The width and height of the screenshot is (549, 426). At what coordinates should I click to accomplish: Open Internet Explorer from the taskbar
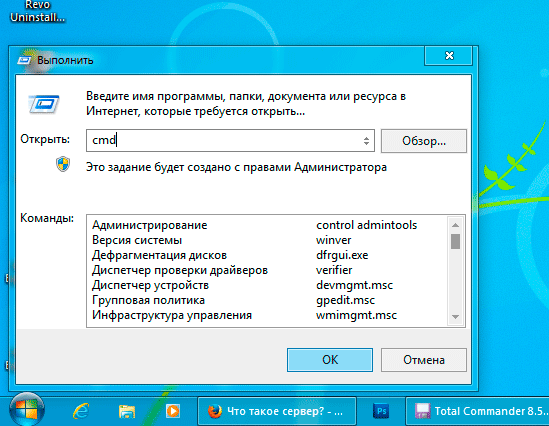click(81, 411)
